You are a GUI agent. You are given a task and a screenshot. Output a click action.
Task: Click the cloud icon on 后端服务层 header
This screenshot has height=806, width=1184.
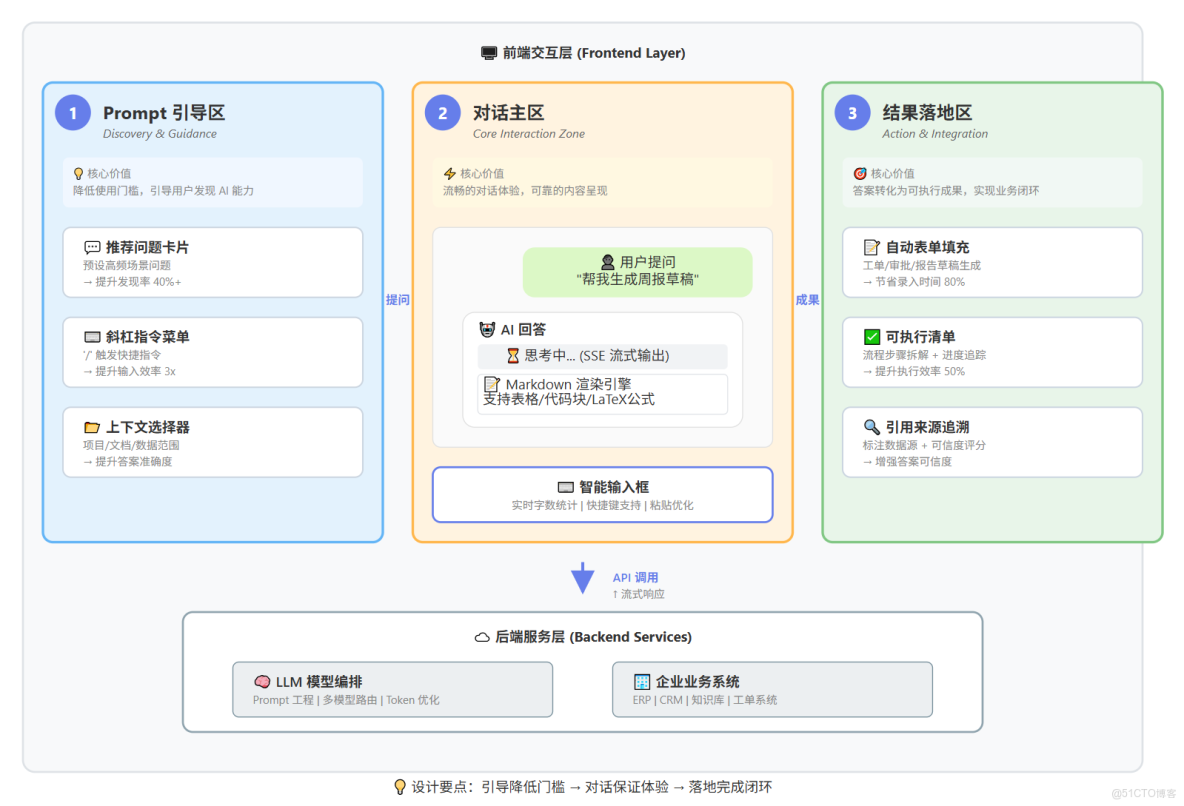coord(483,636)
